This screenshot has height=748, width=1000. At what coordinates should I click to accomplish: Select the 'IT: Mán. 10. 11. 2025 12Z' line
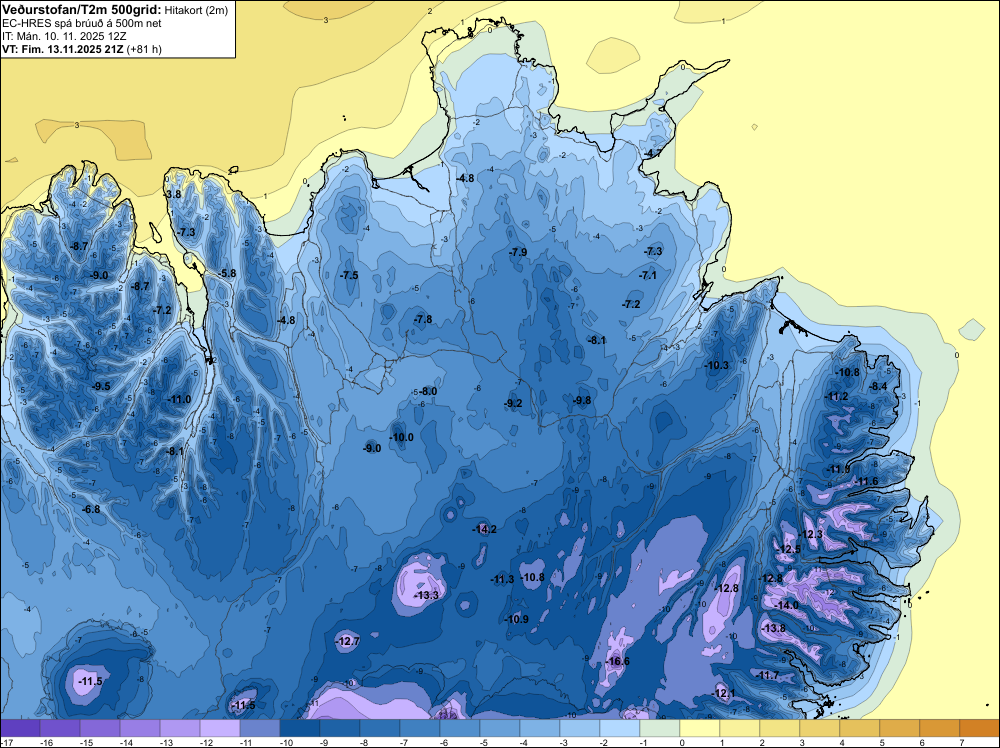tap(64, 36)
